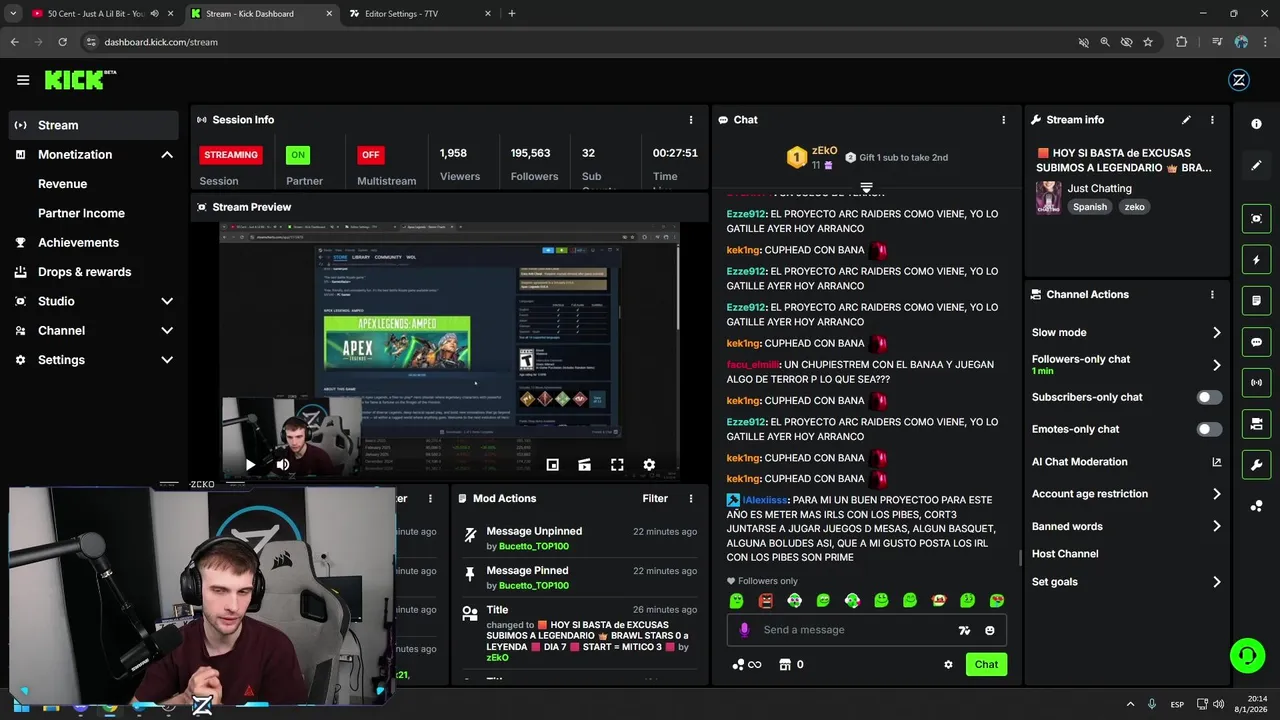Select Stream in the left sidebar
The width and height of the screenshot is (1280, 720).
pyautogui.click(x=94, y=125)
